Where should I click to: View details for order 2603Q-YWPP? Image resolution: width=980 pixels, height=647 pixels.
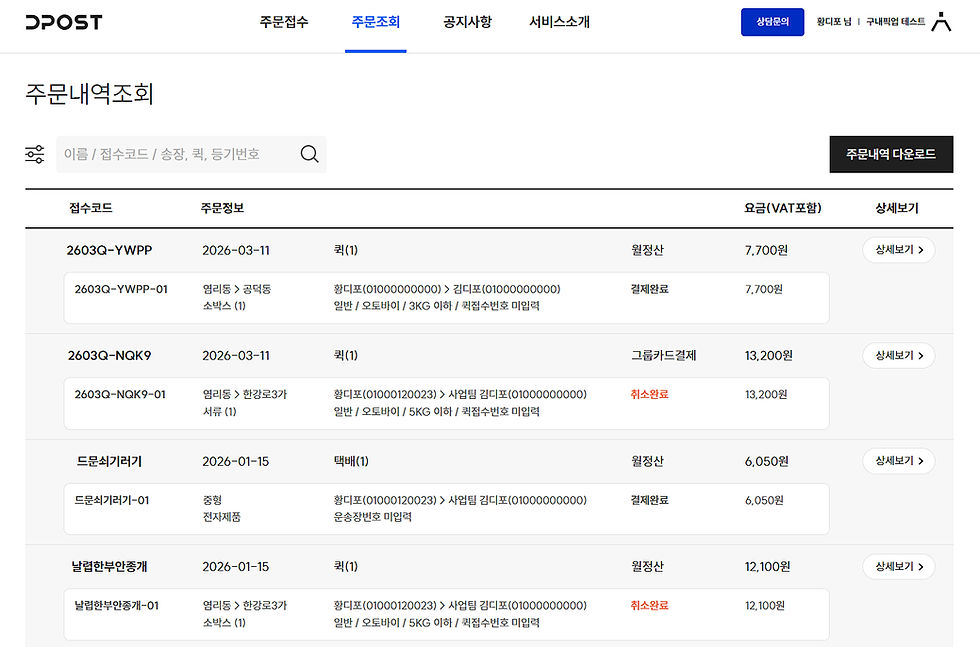tap(899, 250)
